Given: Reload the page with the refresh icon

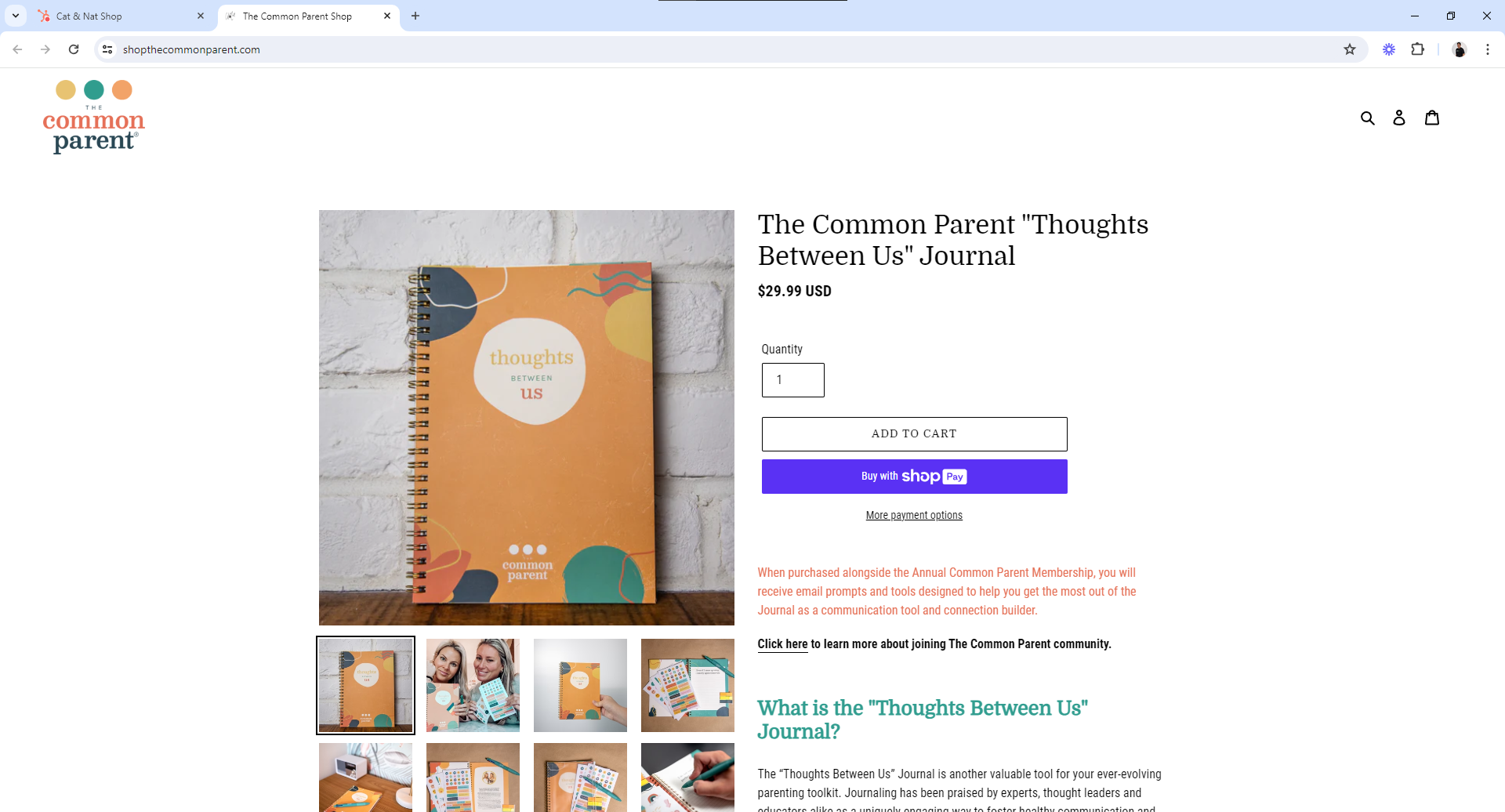Looking at the screenshot, I should coord(74,49).
